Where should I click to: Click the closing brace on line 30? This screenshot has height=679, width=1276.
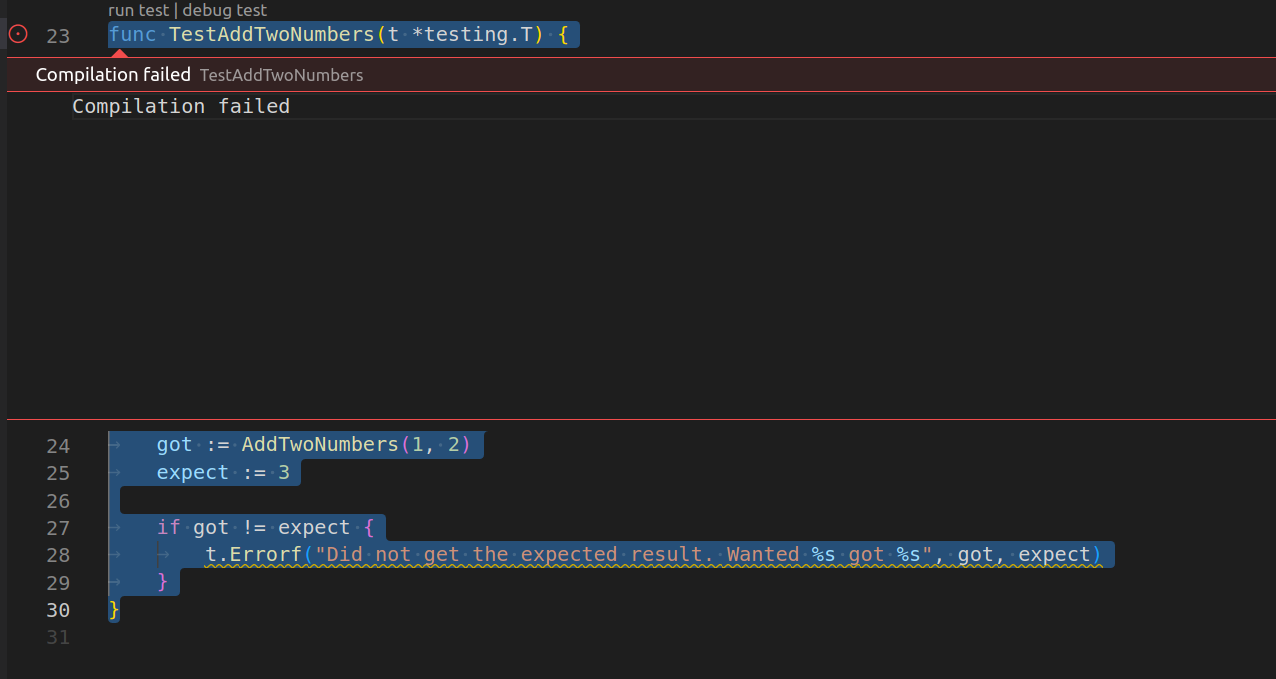point(114,609)
